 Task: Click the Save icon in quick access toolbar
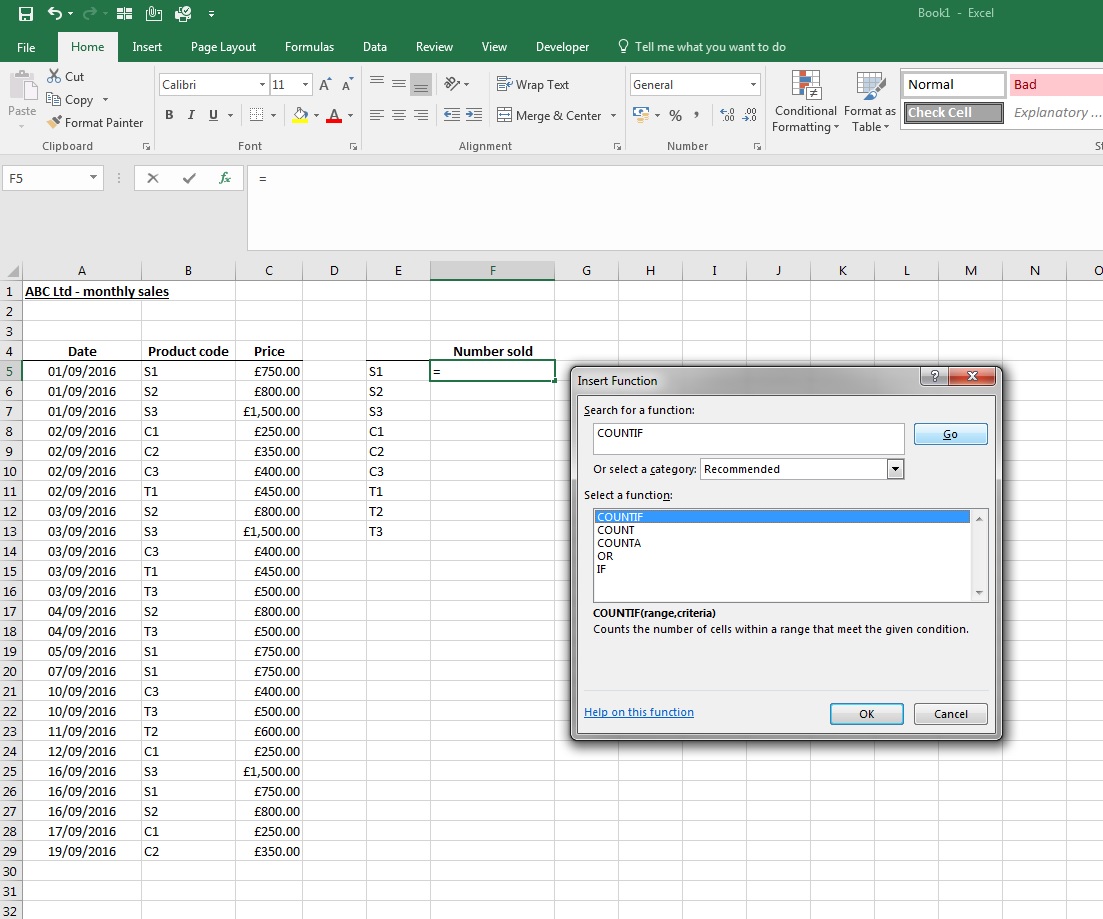[26, 13]
